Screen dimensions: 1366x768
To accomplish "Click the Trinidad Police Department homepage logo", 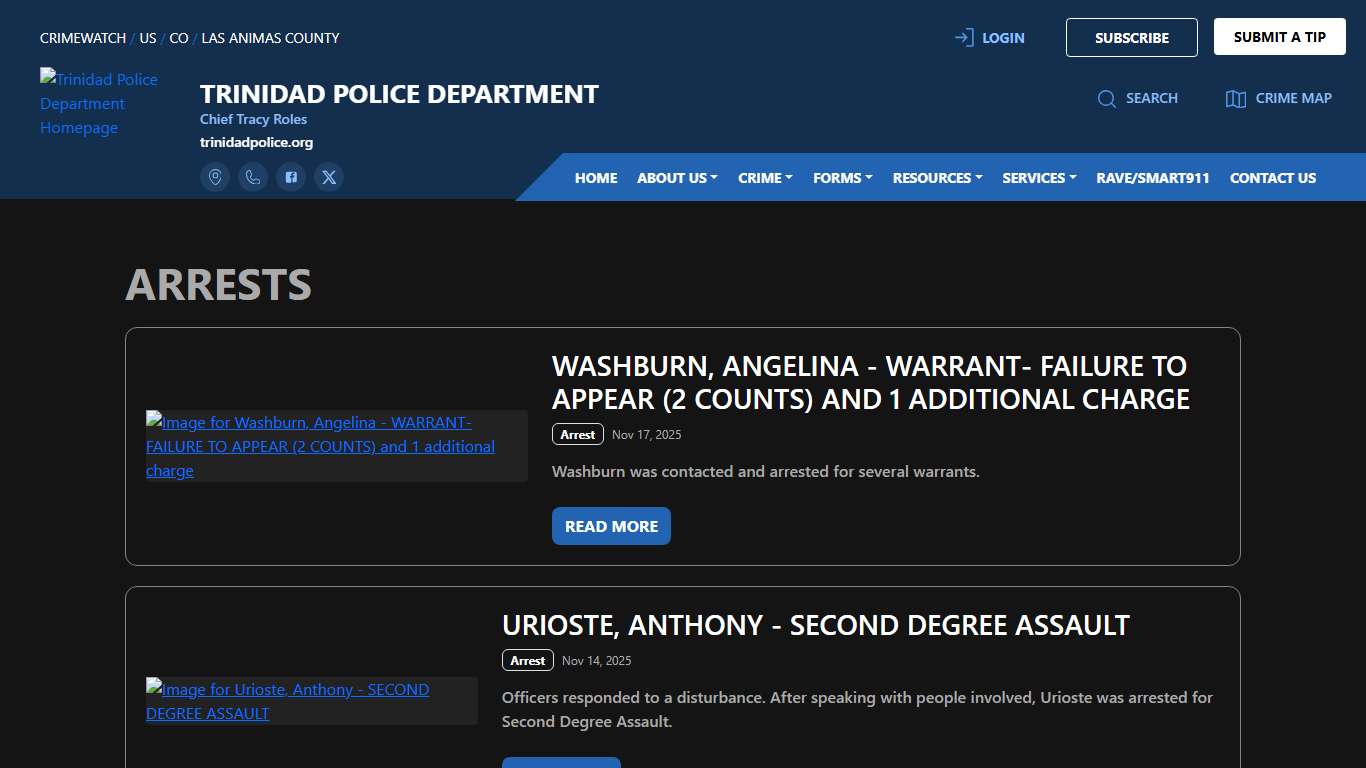I will point(99,103).
